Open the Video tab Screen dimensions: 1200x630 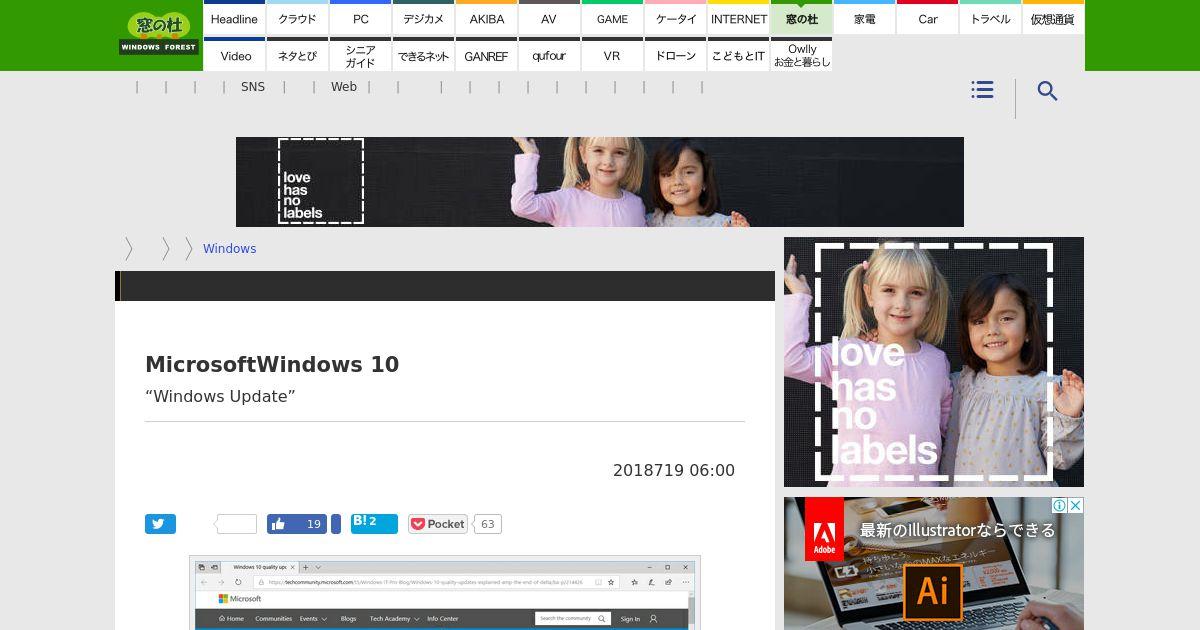pos(234,55)
